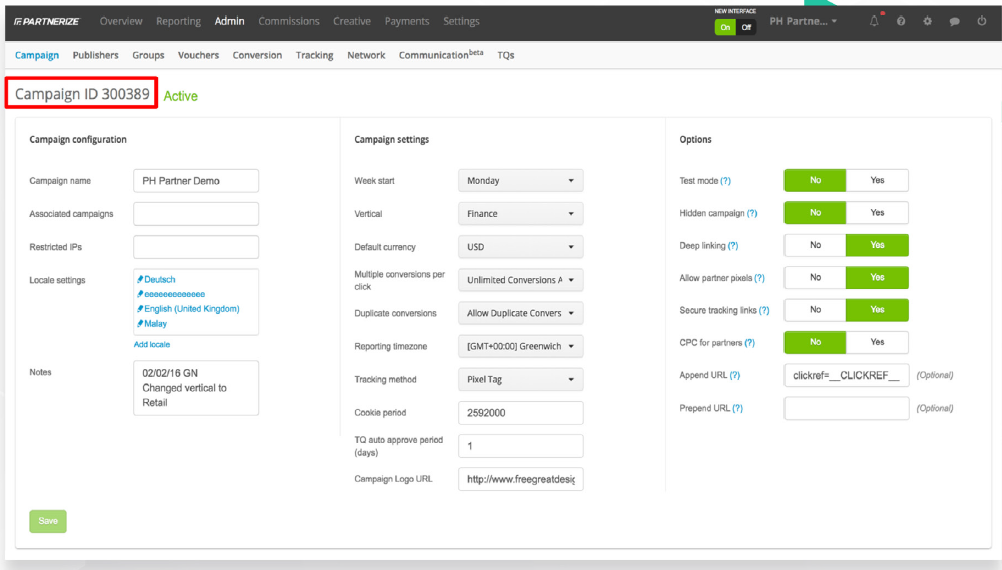Click the Campaign name field
This screenshot has height=570, width=1002.
click(196, 181)
